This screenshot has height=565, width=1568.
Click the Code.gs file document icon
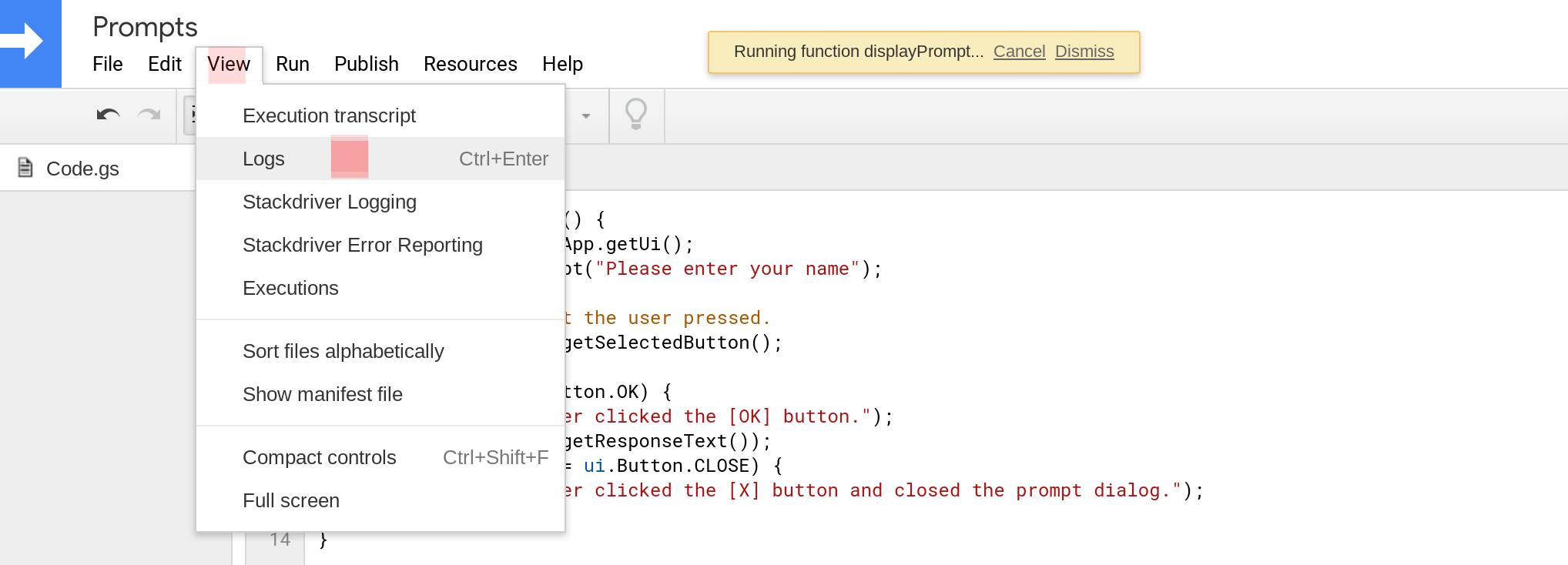[x=25, y=168]
